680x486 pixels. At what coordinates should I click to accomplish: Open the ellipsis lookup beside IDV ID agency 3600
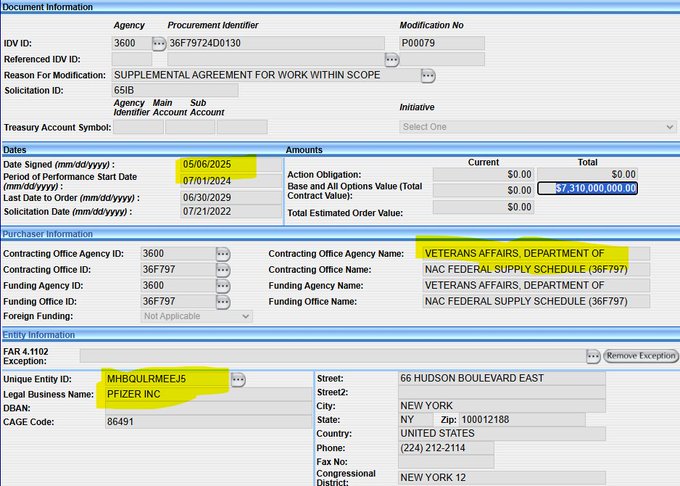(x=158, y=43)
